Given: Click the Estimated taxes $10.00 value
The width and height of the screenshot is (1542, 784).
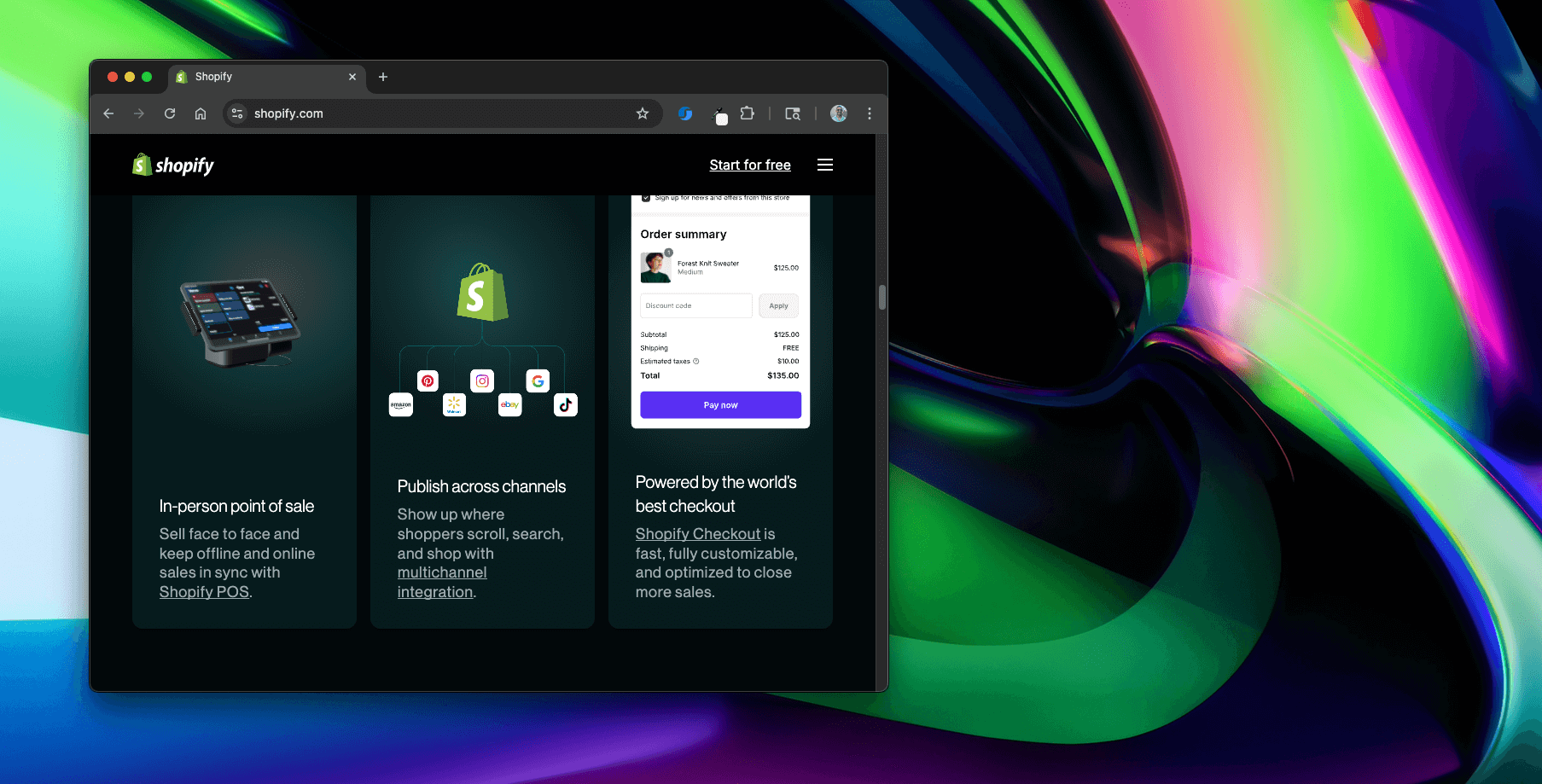Looking at the screenshot, I should click(788, 361).
